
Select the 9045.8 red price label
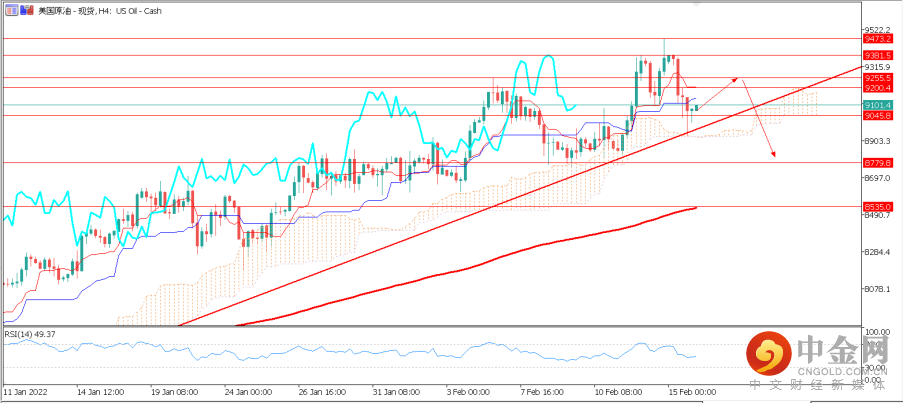tap(878, 115)
